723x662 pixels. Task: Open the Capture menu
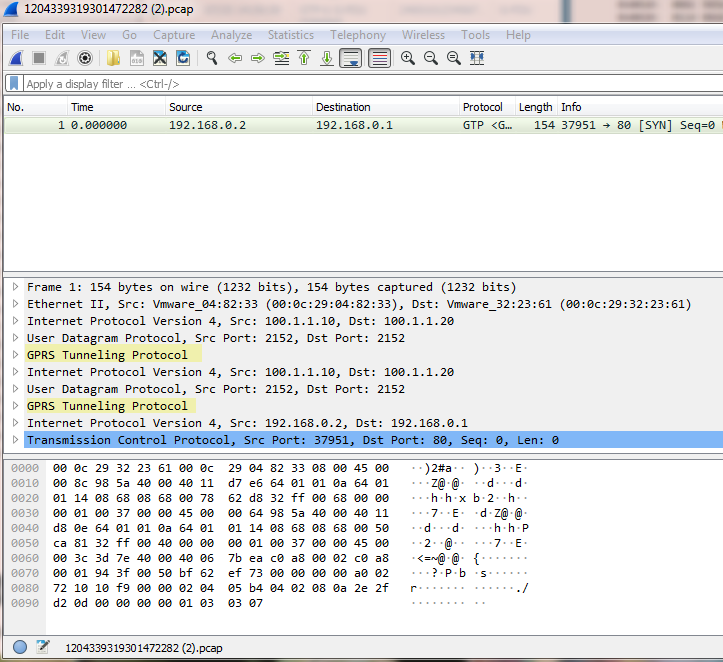(174, 35)
